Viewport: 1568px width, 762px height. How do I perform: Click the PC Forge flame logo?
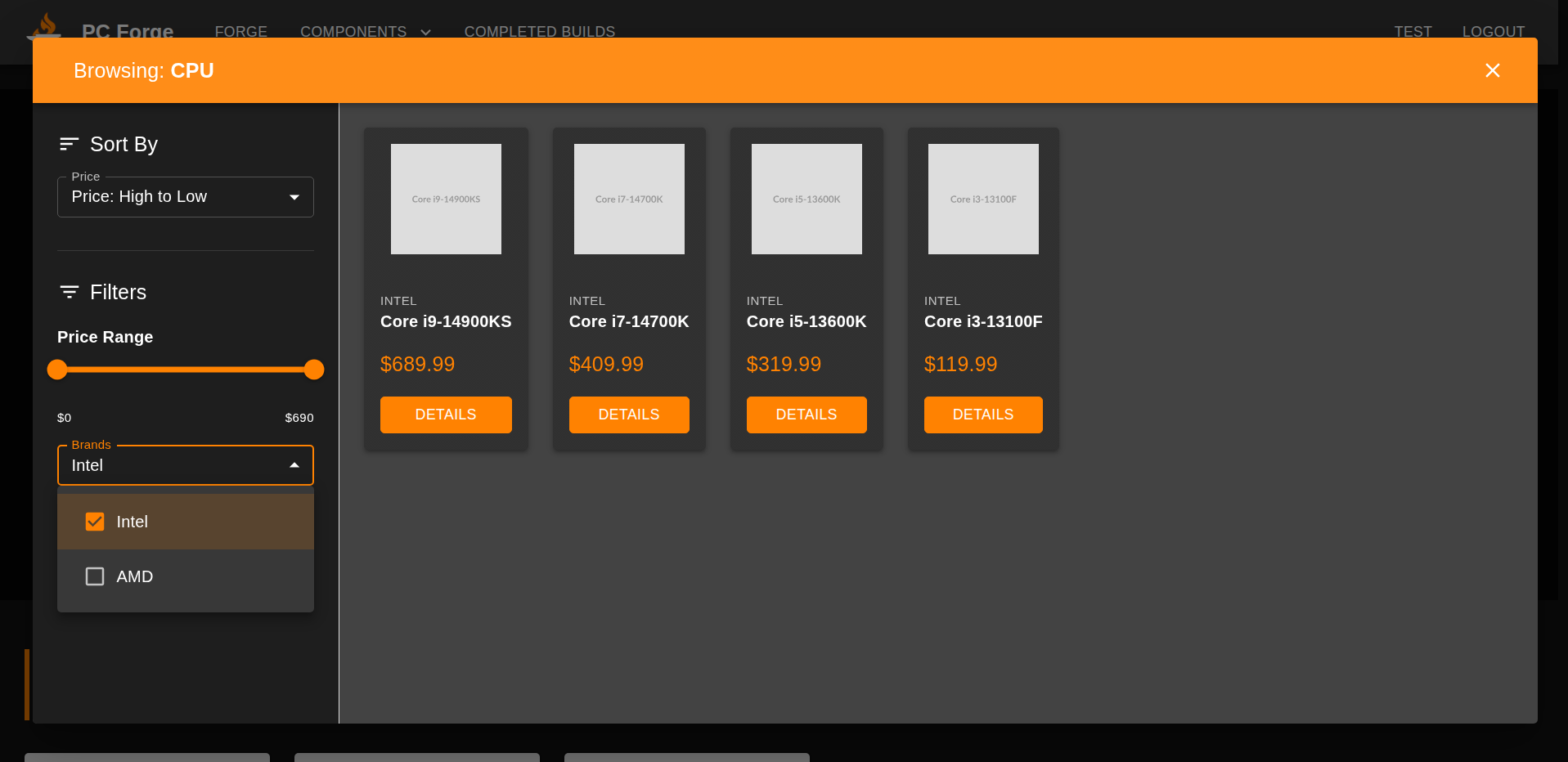pyautogui.click(x=45, y=26)
